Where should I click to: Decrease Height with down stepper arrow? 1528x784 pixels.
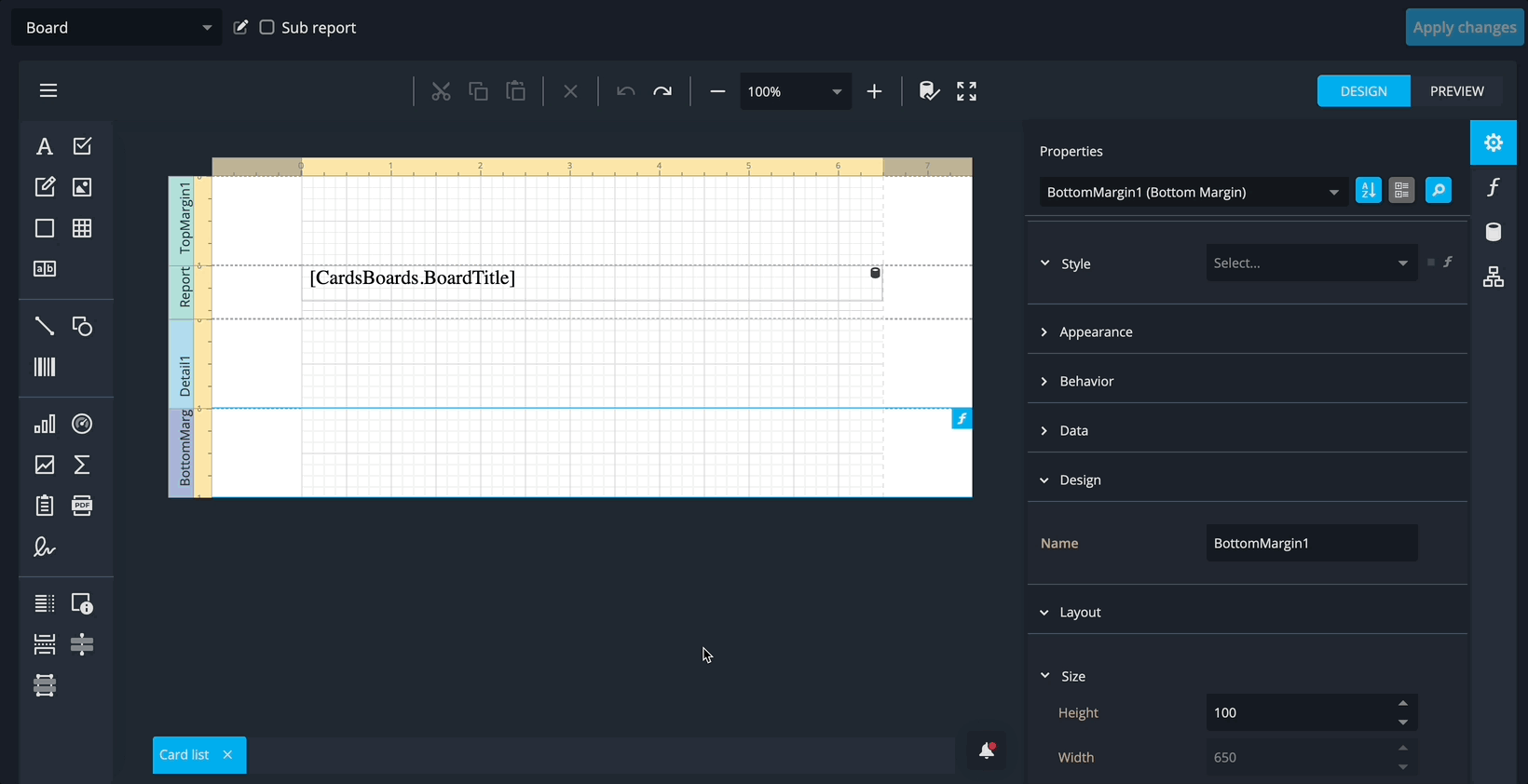[x=1403, y=723]
